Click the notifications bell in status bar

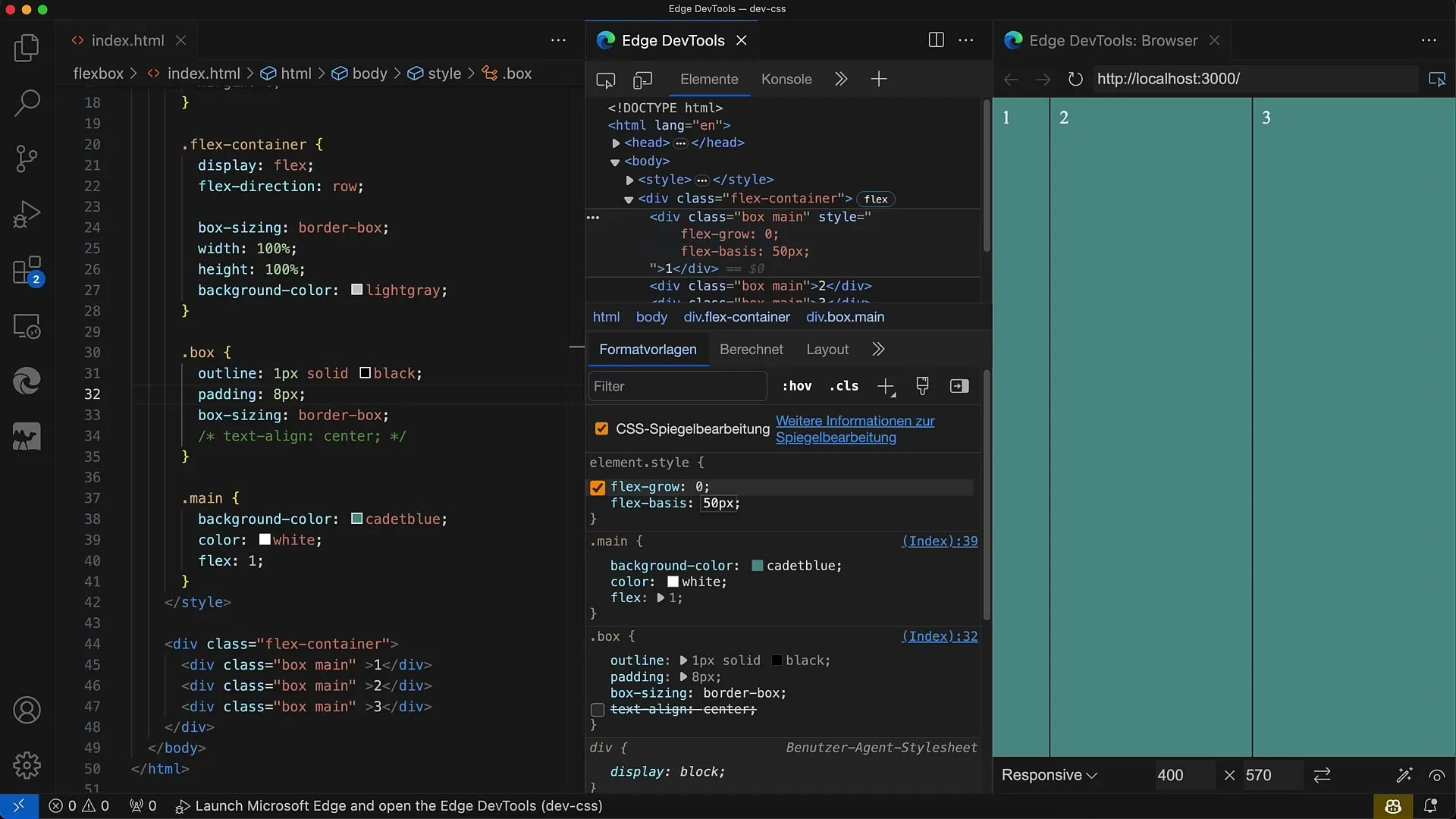pyautogui.click(x=1431, y=806)
